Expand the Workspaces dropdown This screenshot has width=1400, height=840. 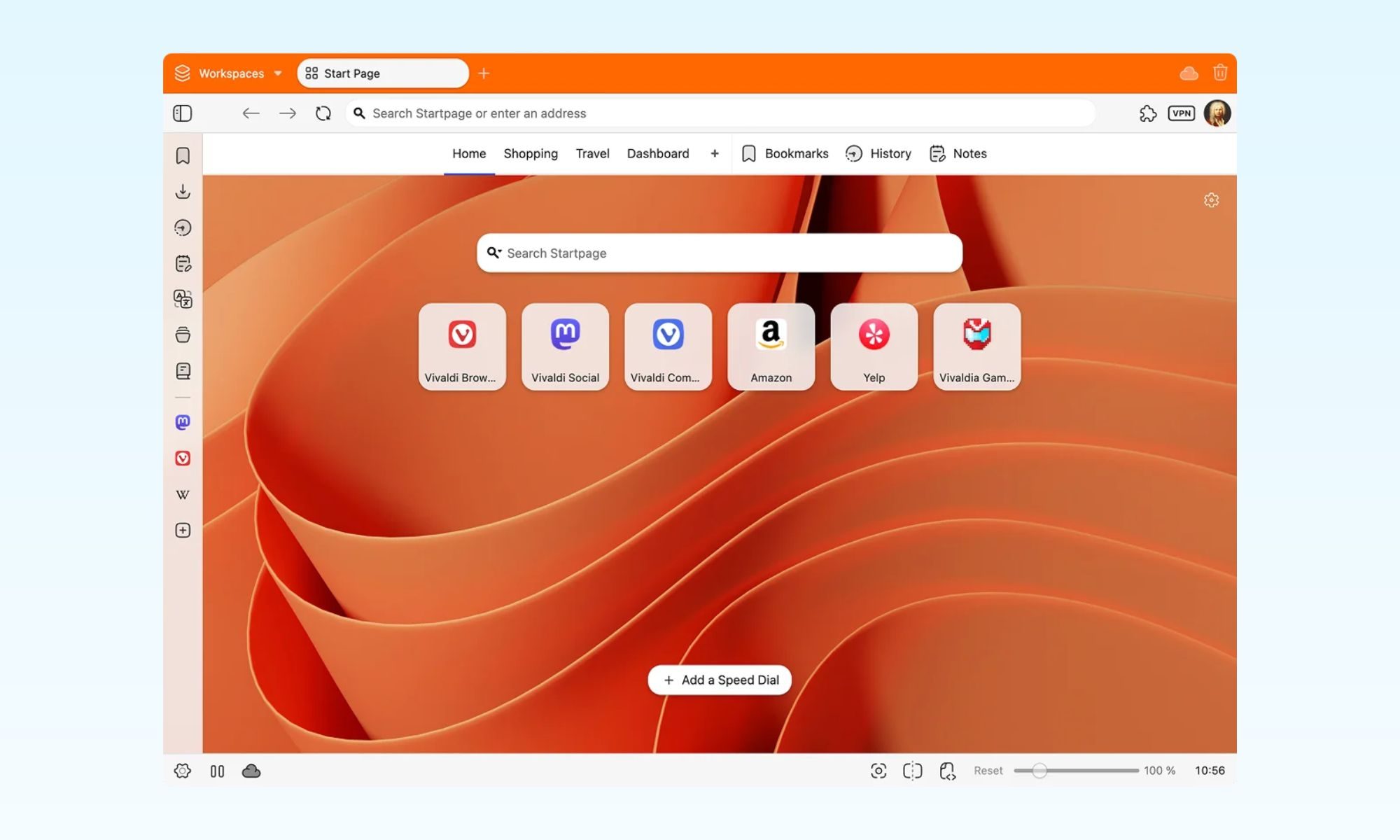coord(228,73)
